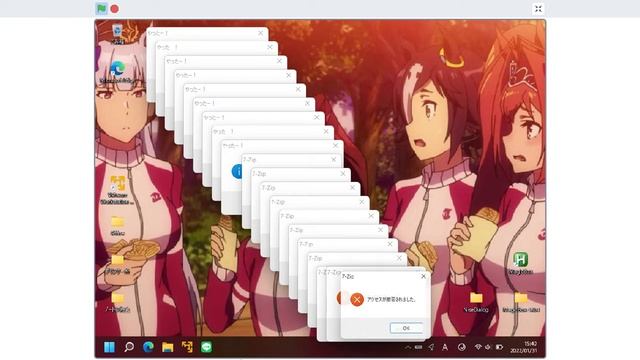
Task: Open the clock showing 15:42
Action: [x=523, y=347]
